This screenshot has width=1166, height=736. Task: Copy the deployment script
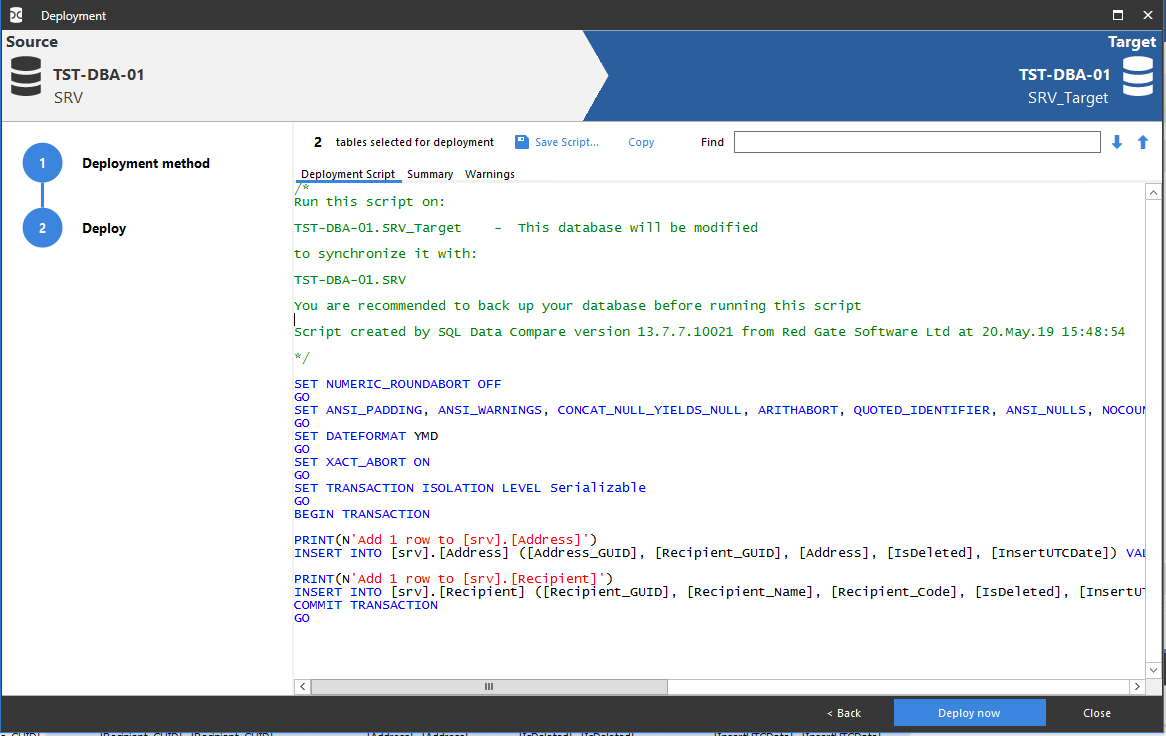(x=641, y=142)
